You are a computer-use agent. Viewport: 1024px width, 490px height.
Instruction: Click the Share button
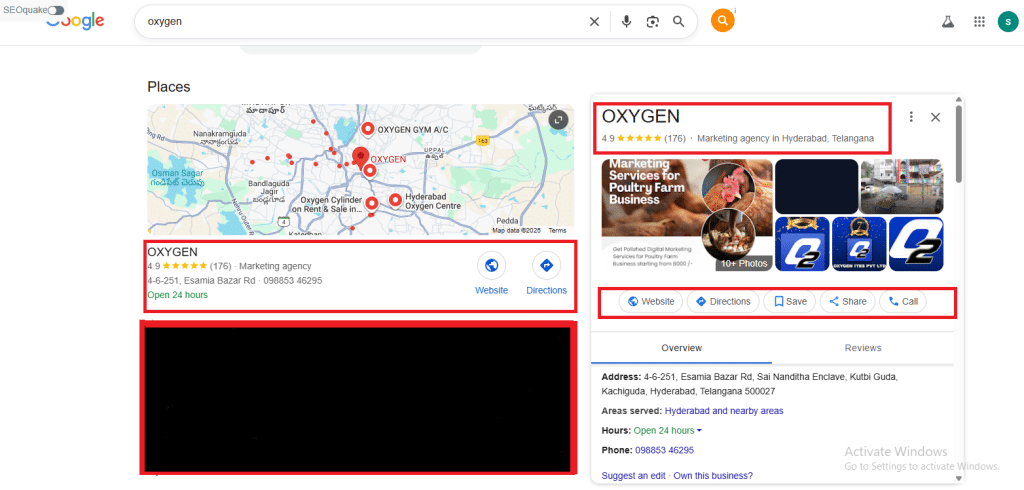click(847, 301)
